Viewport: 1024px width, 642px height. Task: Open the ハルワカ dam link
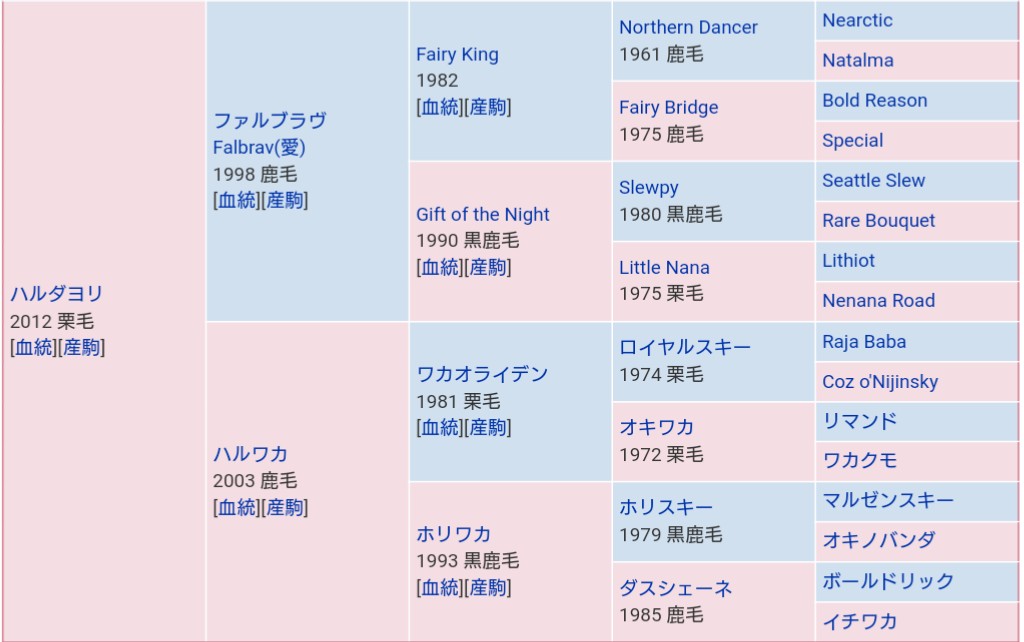coord(250,454)
